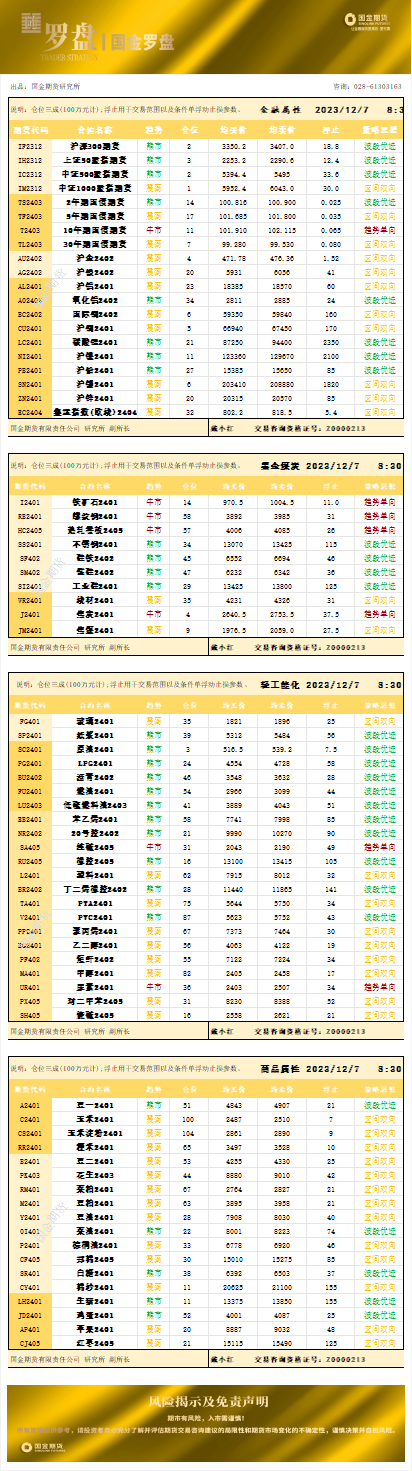Select contract code LH2401
This screenshot has width=412, height=1471.
30,1302
